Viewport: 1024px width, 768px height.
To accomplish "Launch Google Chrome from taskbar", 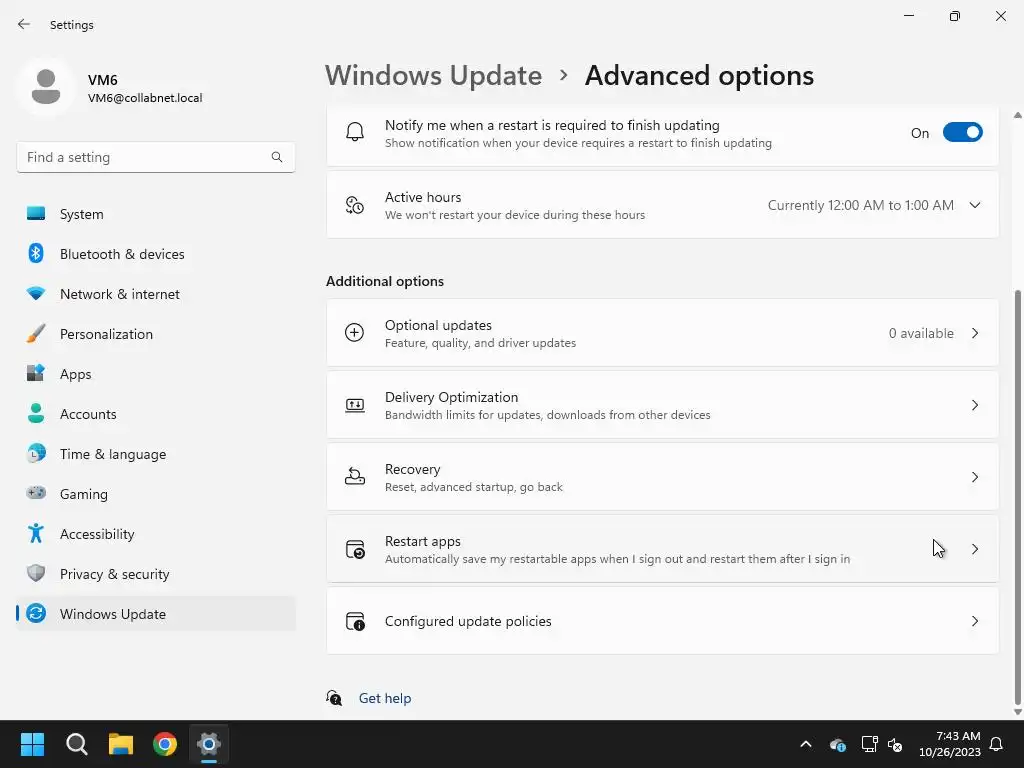I will tap(165, 744).
